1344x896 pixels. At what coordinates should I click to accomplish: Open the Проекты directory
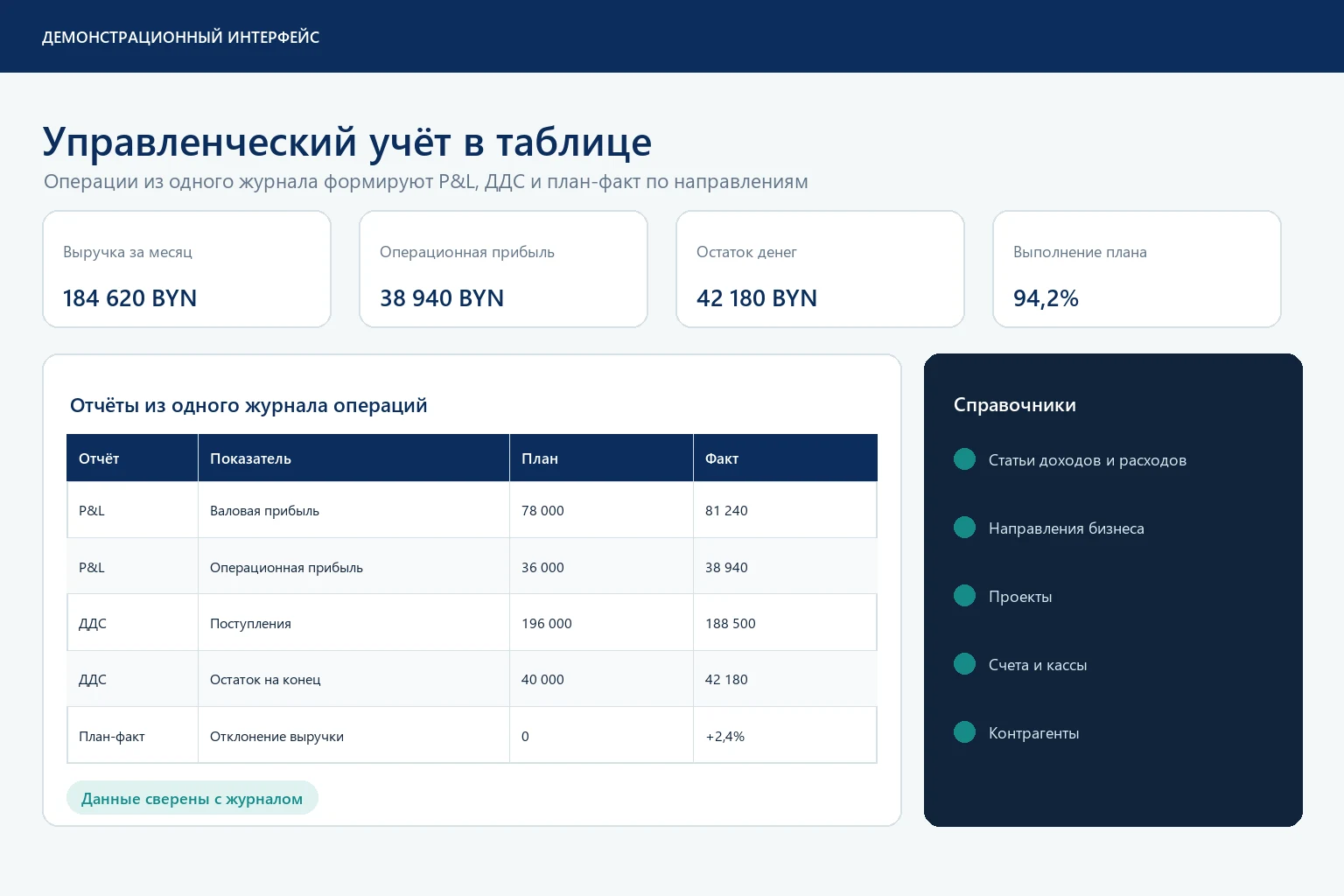coord(1020,597)
